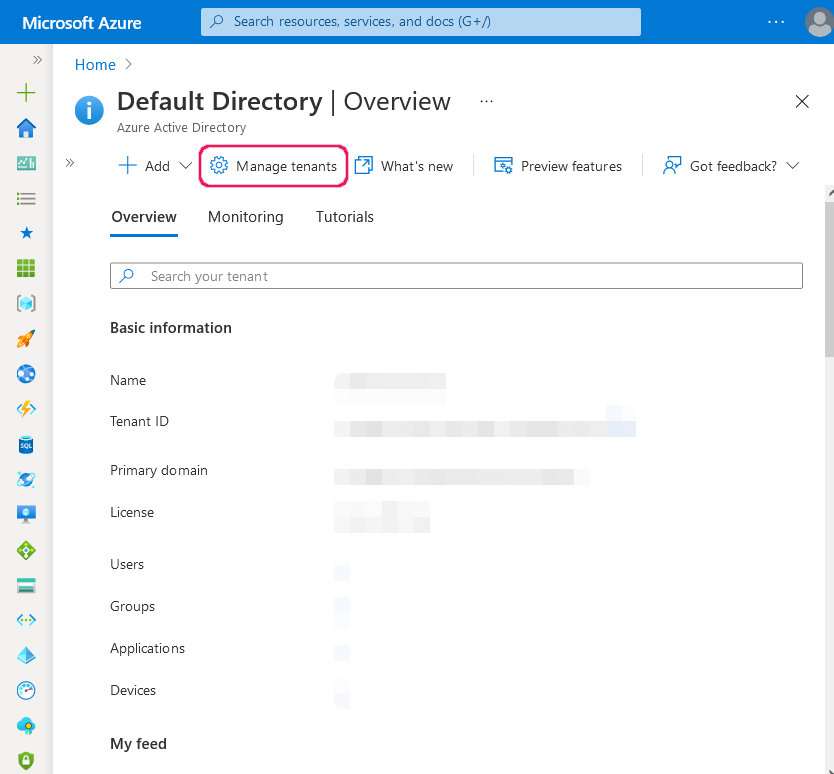Select the SQL databases icon
The width and height of the screenshot is (834, 774).
(26, 444)
